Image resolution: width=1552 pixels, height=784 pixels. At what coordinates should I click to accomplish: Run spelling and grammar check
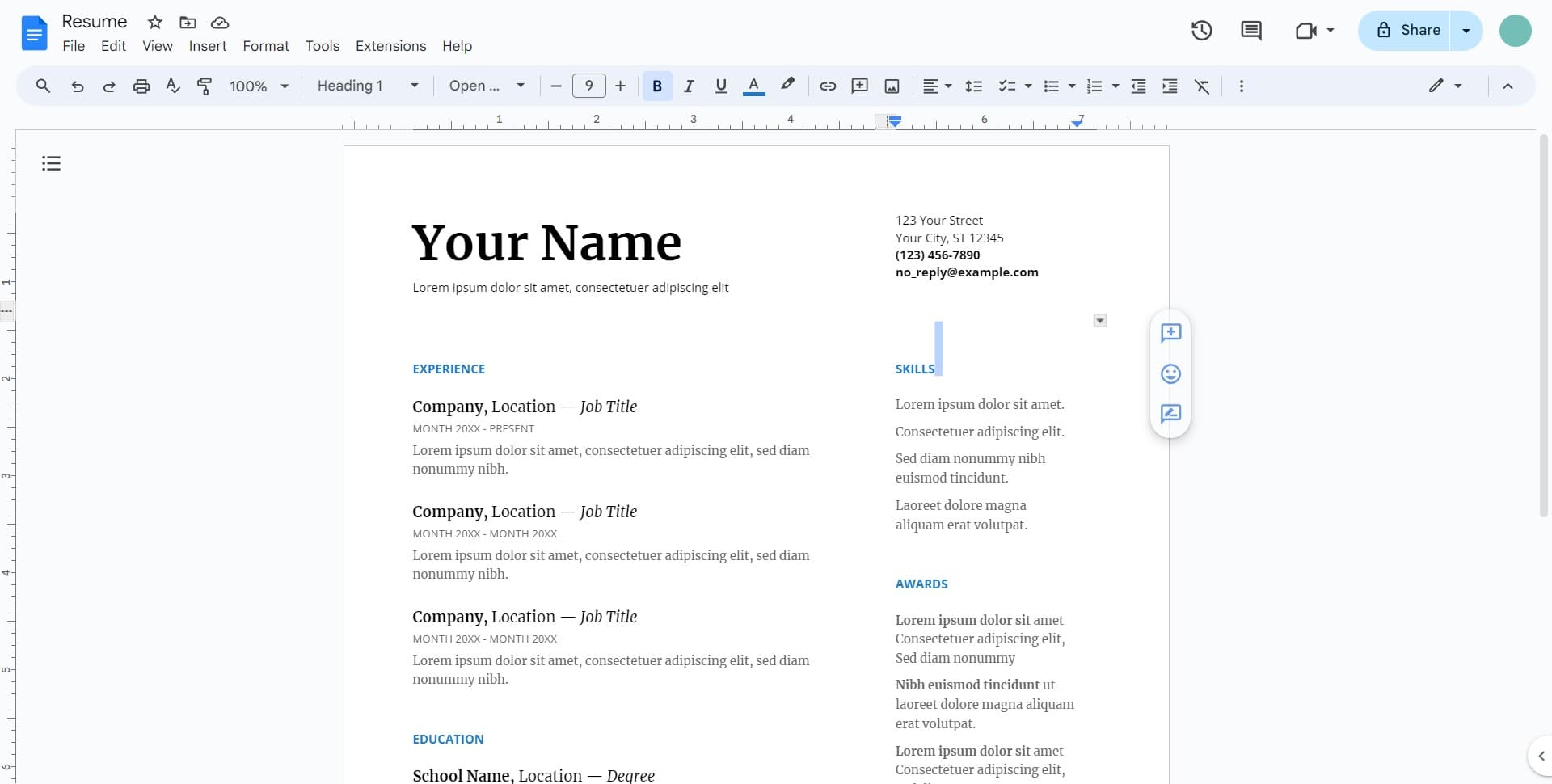tap(172, 86)
